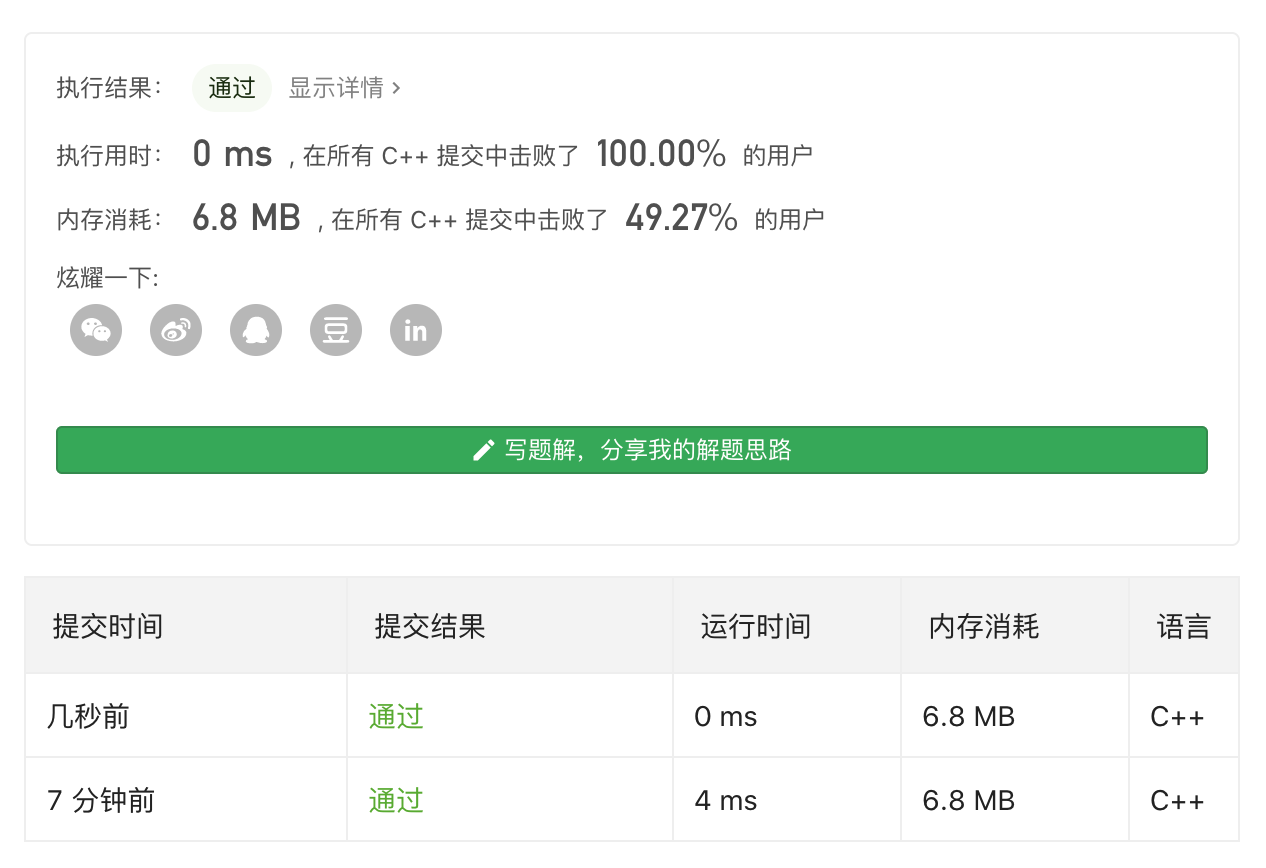Open the 显示详情 details link
Screen dimensions: 1266x868
point(336,88)
